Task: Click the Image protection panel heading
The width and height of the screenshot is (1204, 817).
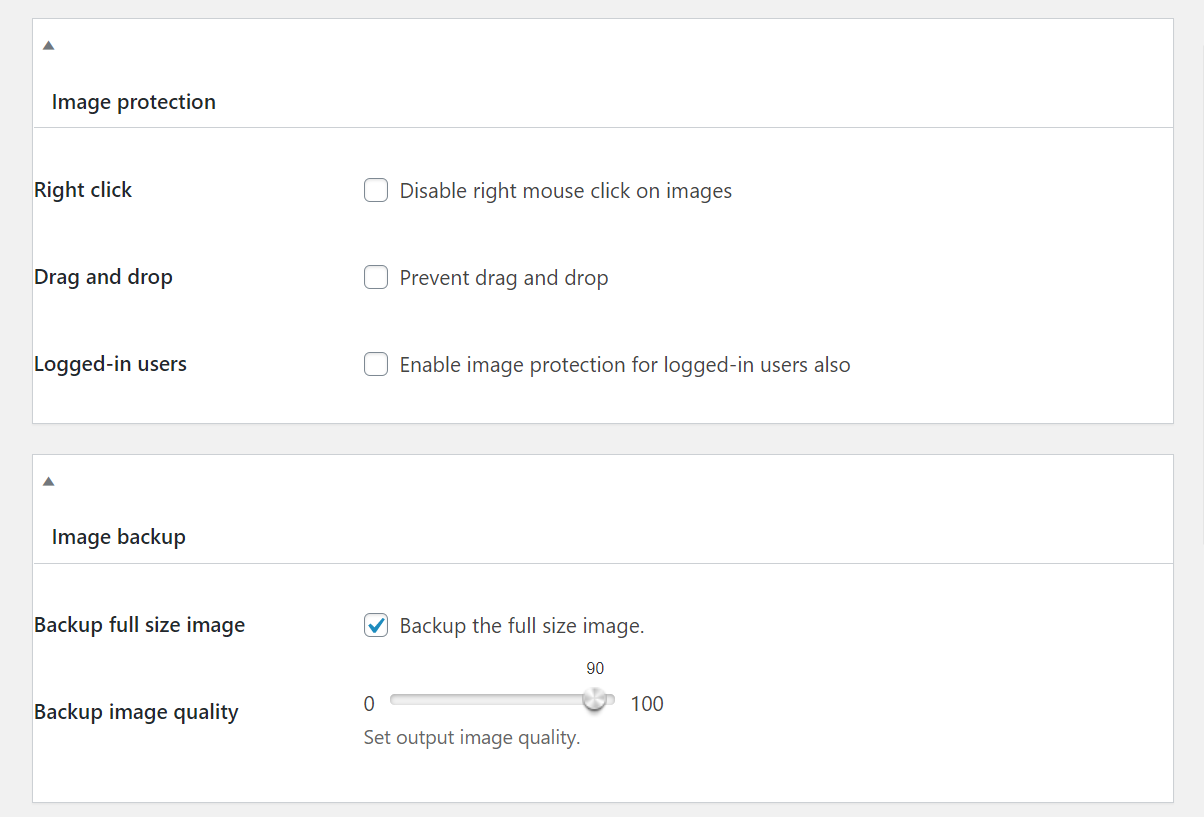Action: pyautogui.click(x=133, y=102)
